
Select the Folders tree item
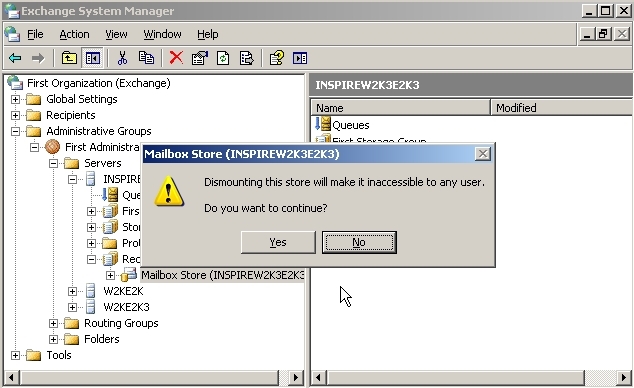pos(101,339)
